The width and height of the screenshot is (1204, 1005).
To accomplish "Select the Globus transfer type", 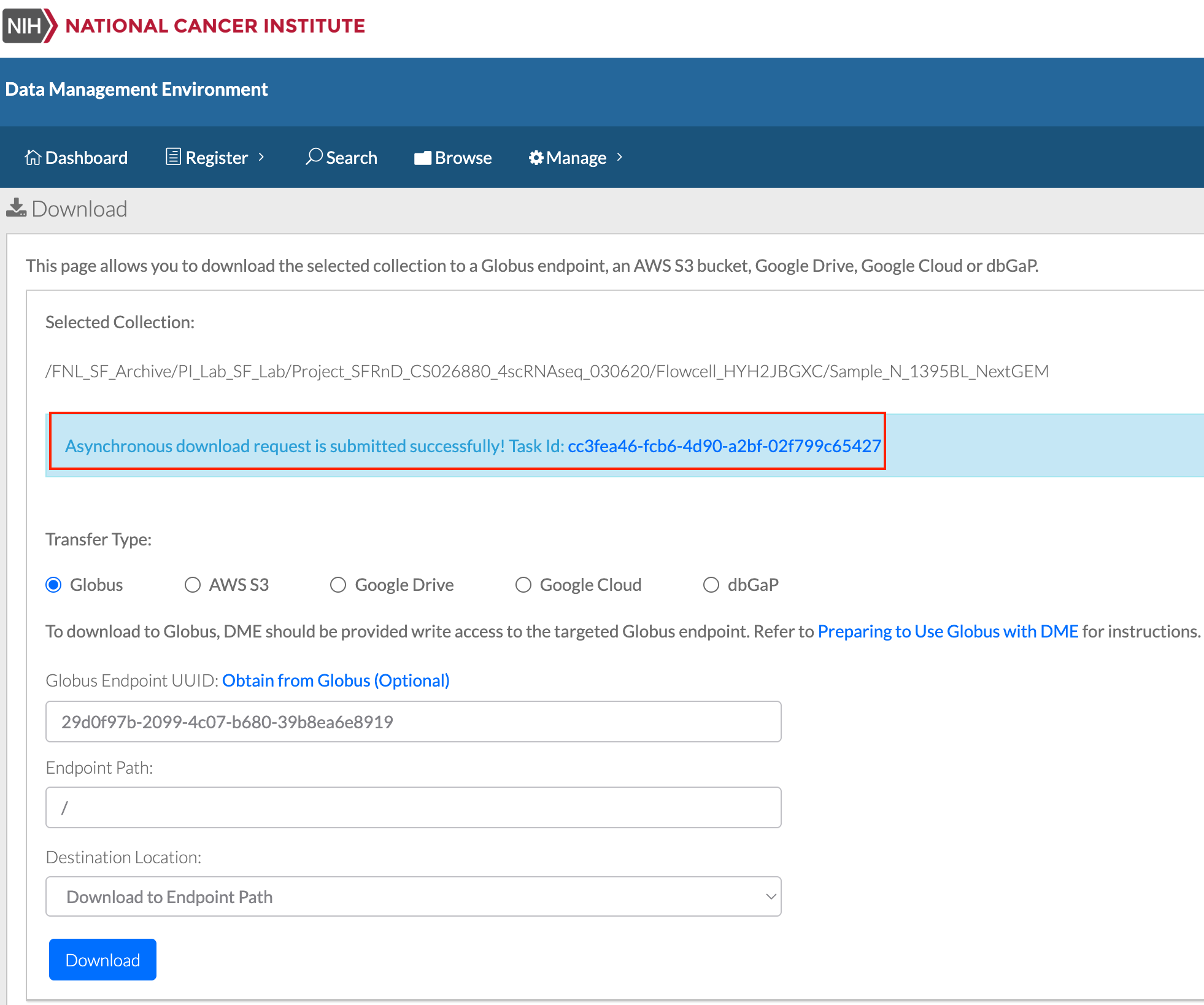I will click(54, 585).
